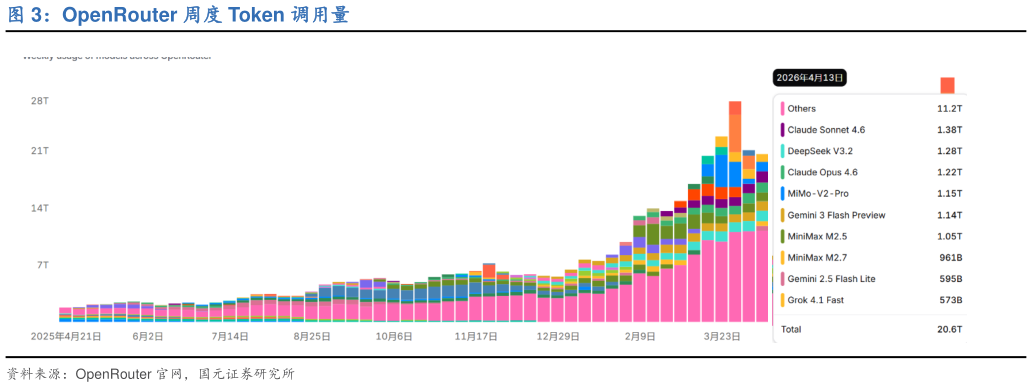Click the 1.15T value
This screenshot has width=1032, height=387.
point(950,194)
